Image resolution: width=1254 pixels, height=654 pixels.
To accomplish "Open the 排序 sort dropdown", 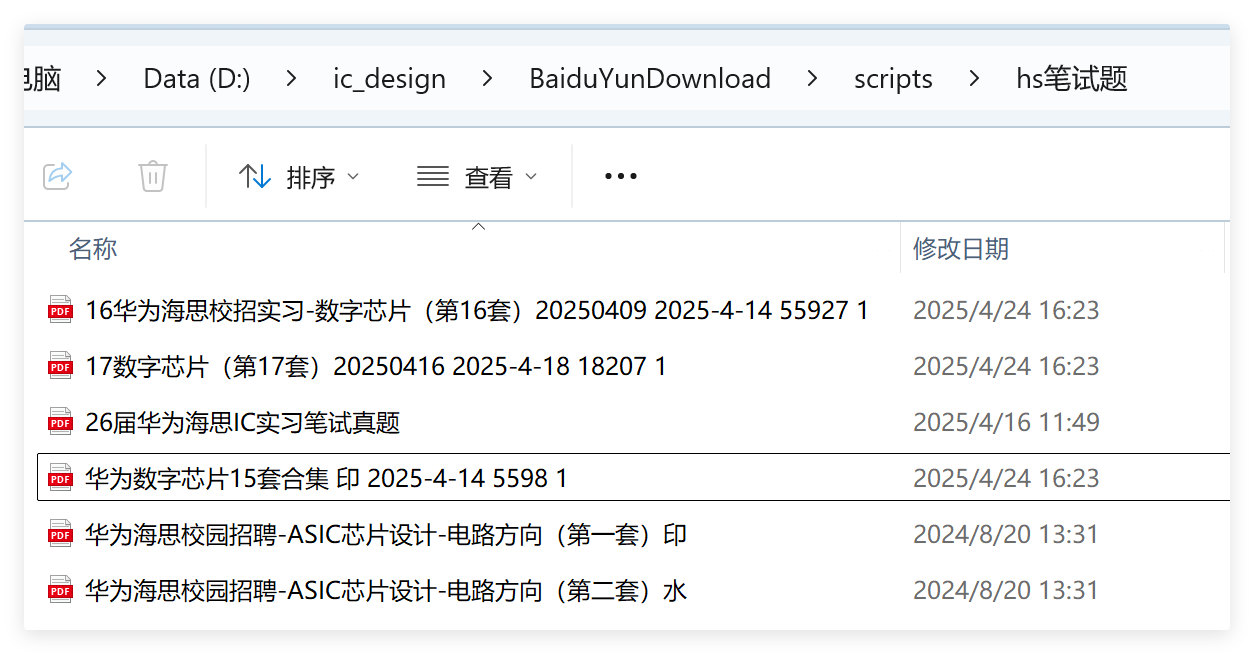I will [298, 177].
